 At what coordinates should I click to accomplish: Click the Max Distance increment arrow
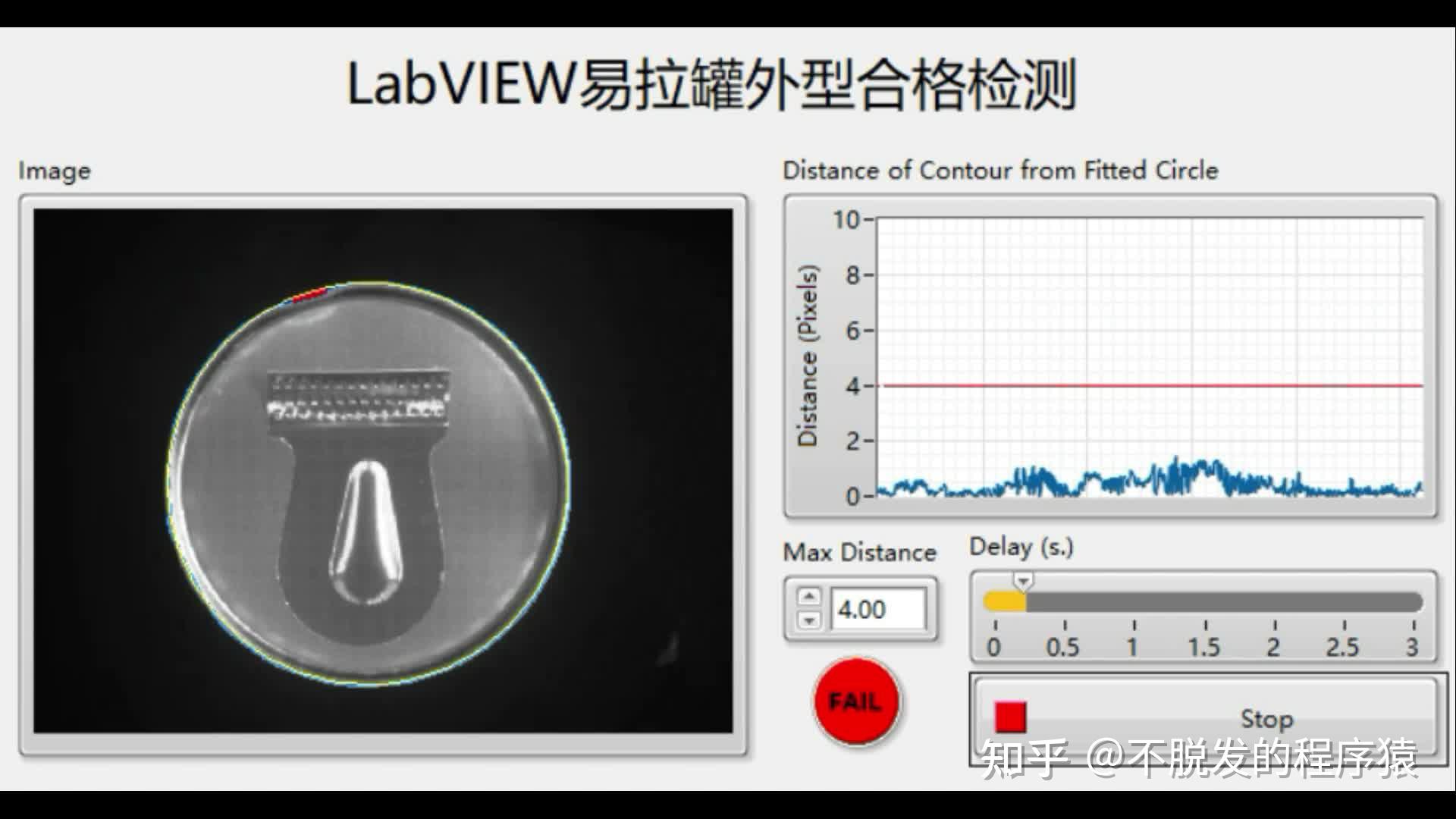[810, 595]
